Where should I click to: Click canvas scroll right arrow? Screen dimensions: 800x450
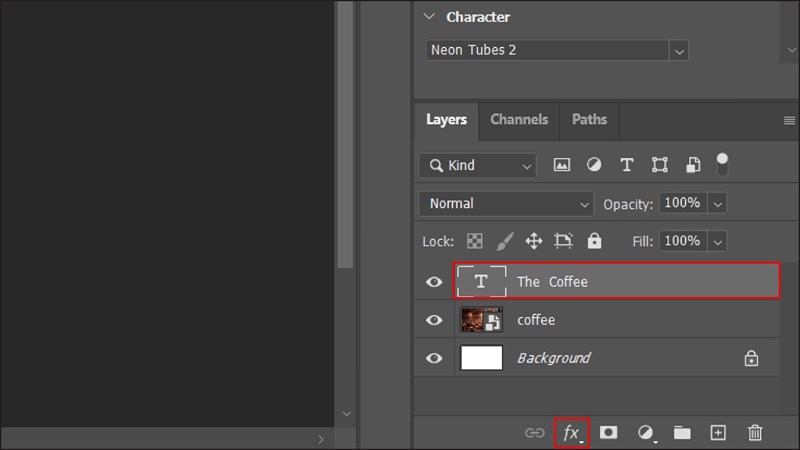pyautogui.click(x=320, y=439)
